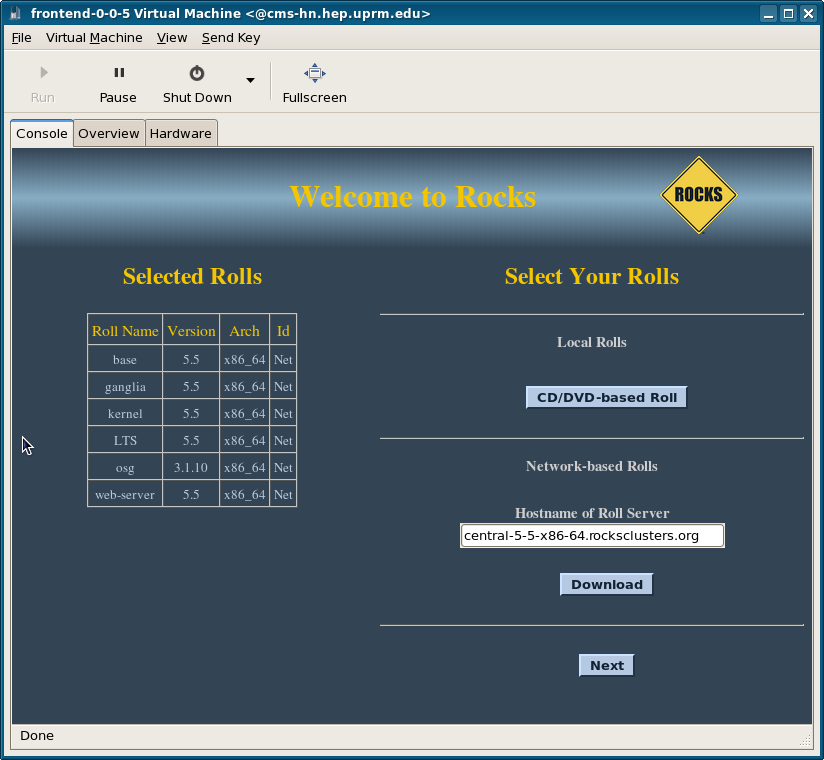Click the Hostname of Roll Server field
Image resolution: width=824 pixels, height=760 pixels.
(592, 536)
